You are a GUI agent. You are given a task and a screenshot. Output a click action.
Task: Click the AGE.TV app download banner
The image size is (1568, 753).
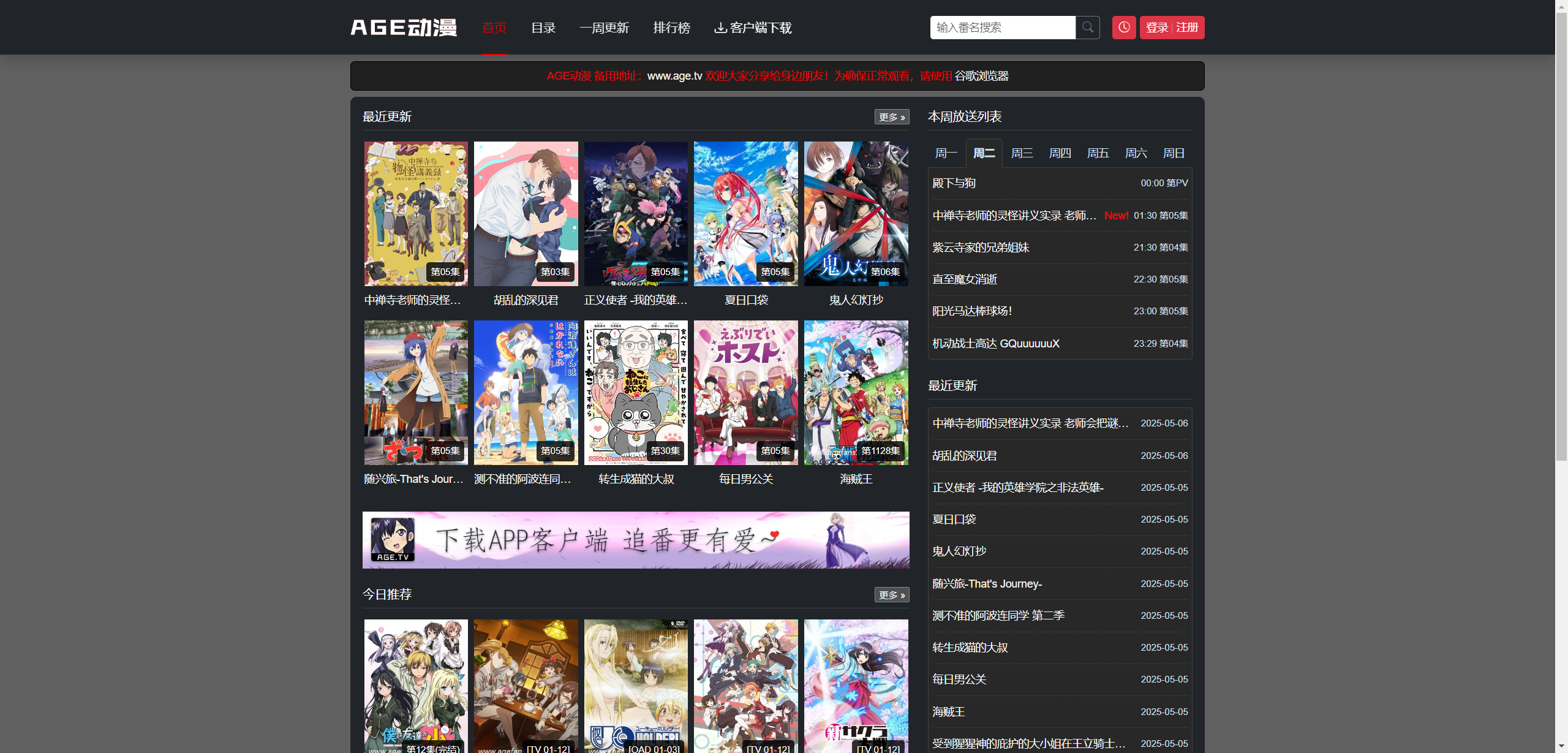click(x=636, y=540)
